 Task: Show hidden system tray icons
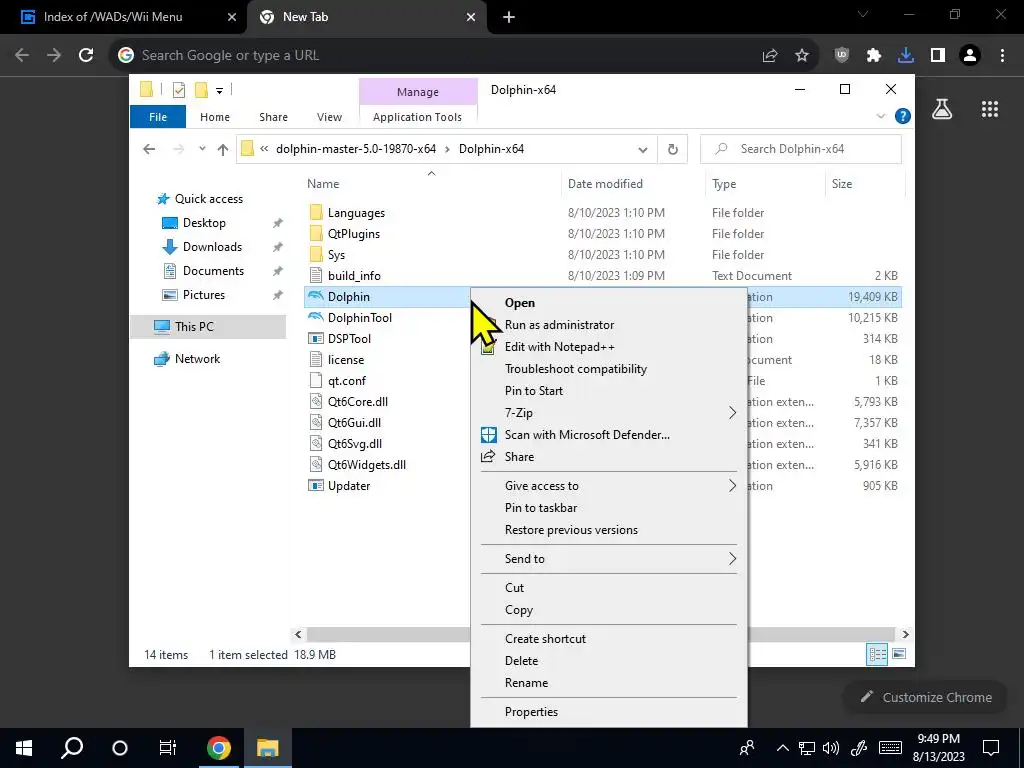(782, 748)
